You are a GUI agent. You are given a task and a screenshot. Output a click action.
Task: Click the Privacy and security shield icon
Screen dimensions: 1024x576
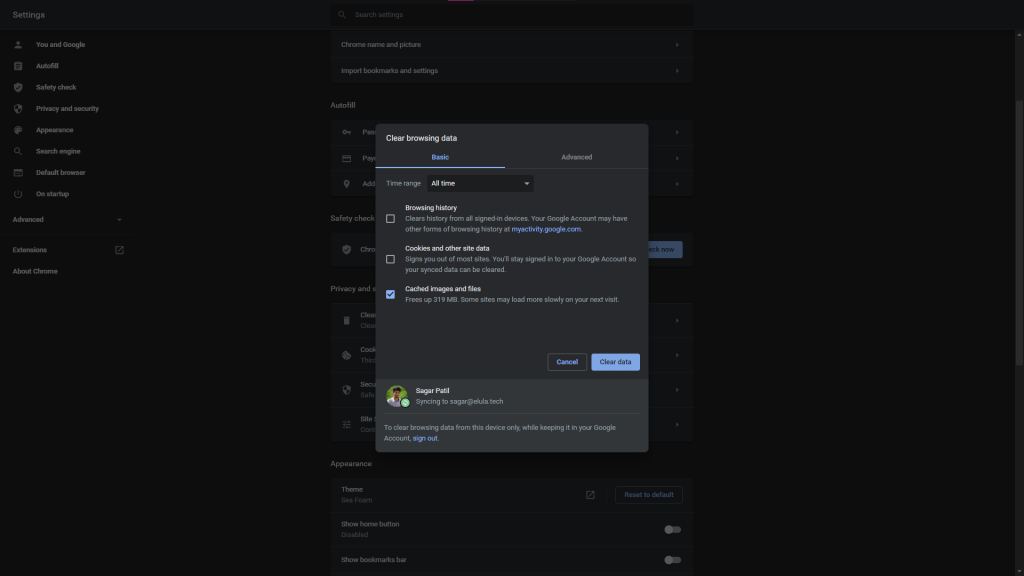point(18,108)
